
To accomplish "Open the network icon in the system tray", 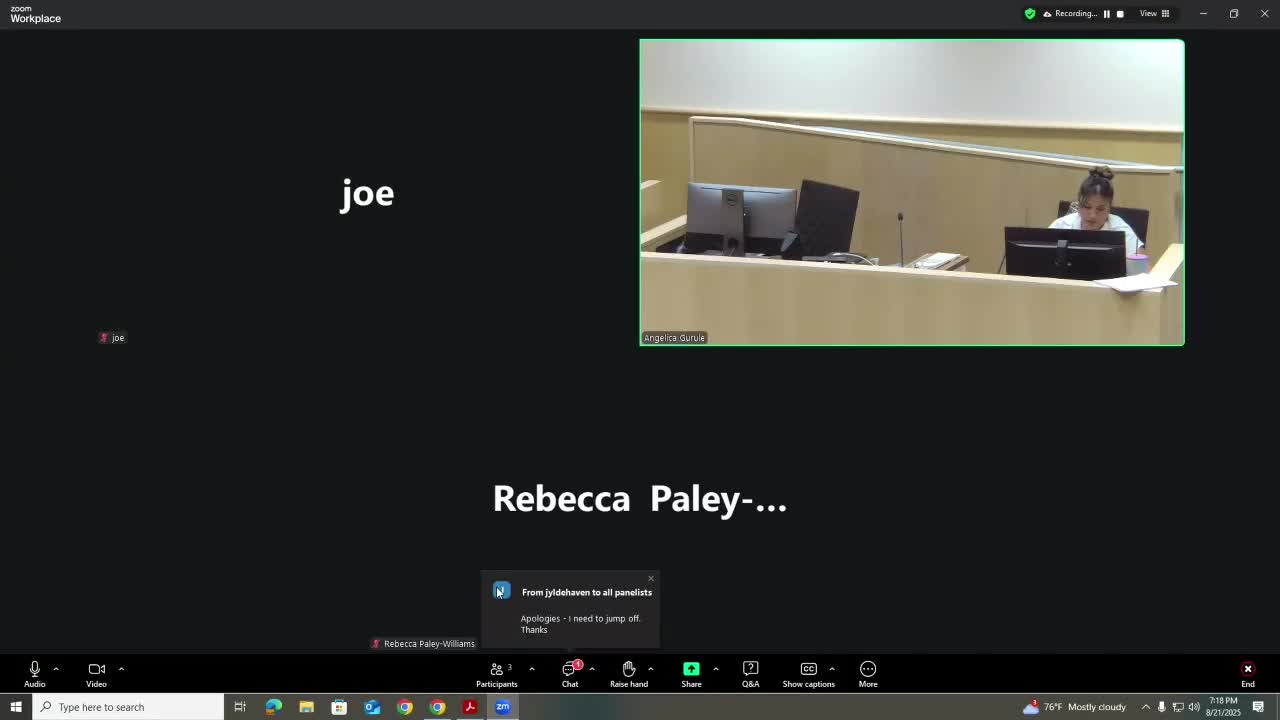I will pos(1178,707).
